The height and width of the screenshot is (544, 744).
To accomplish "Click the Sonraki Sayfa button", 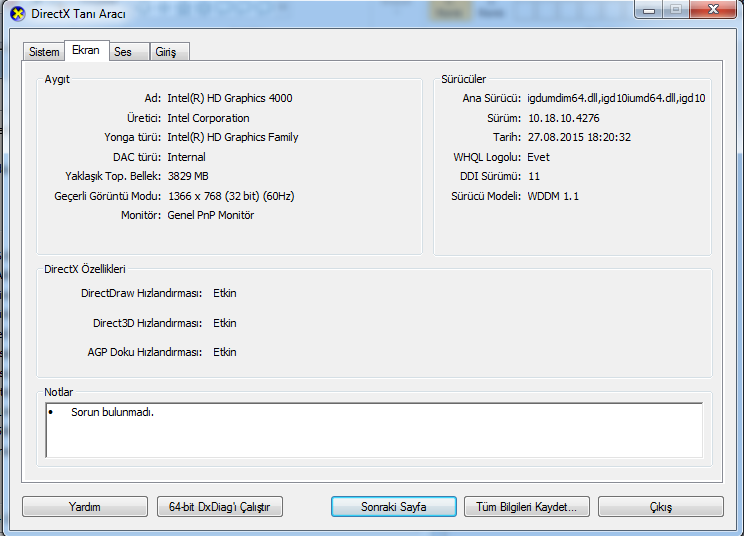I will (x=394, y=507).
